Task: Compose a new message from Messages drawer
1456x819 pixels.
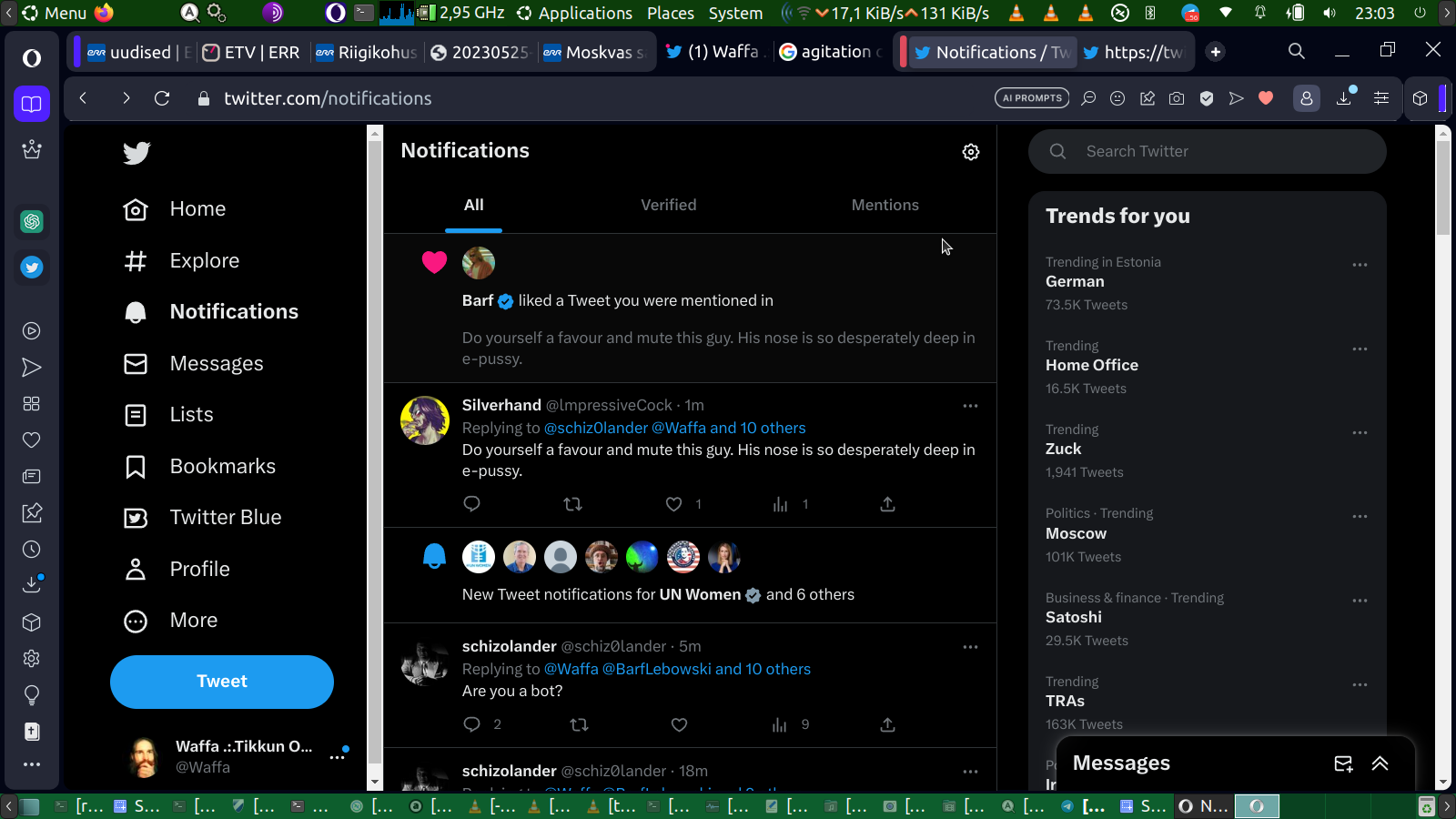Action: pos(1343,763)
